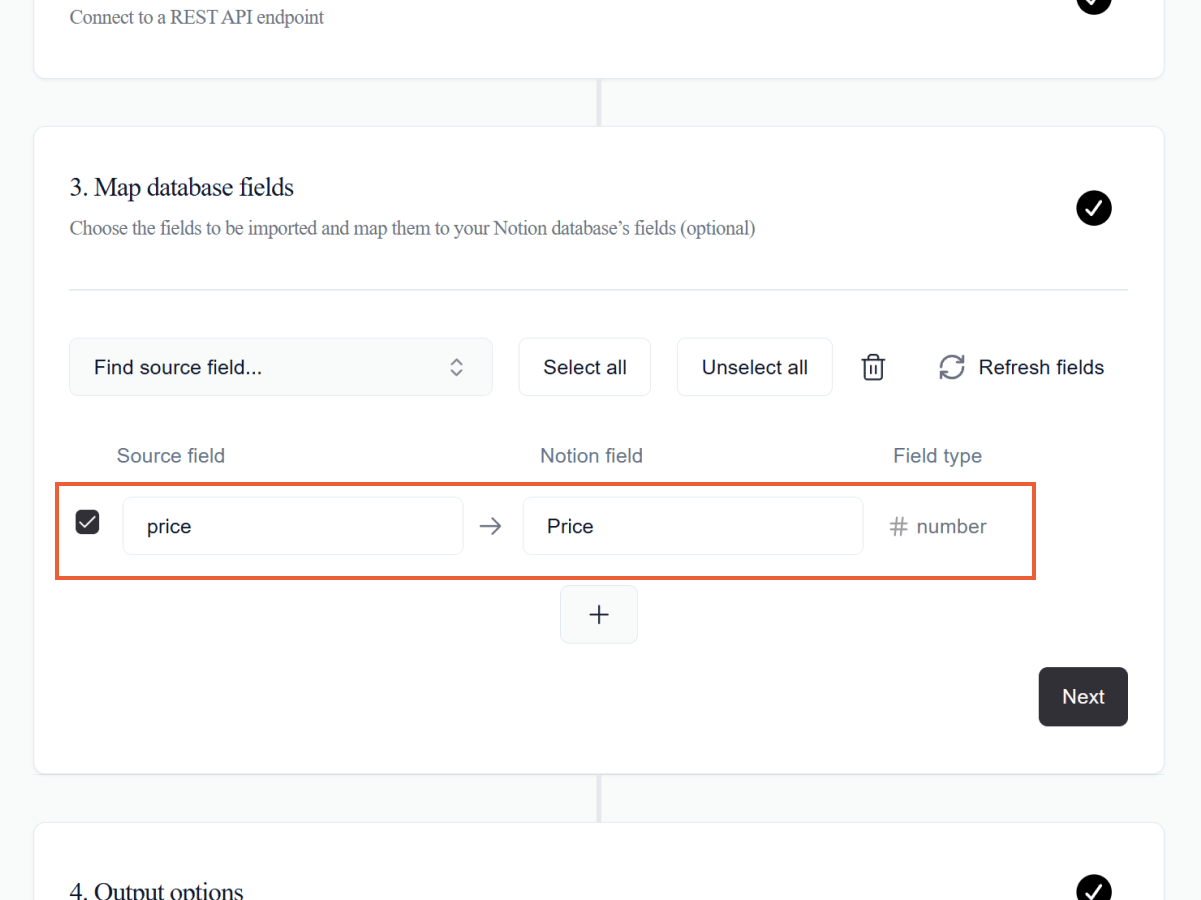Click Connect to a REST API endpoint text

click(x=197, y=17)
